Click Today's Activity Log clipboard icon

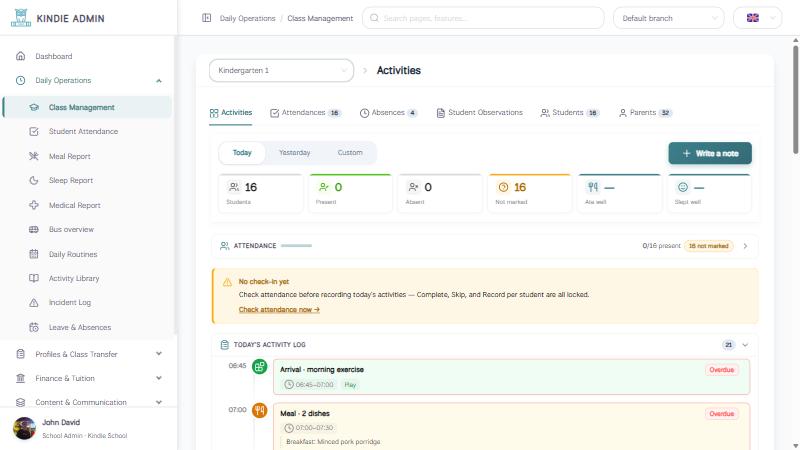click(224, 345)
